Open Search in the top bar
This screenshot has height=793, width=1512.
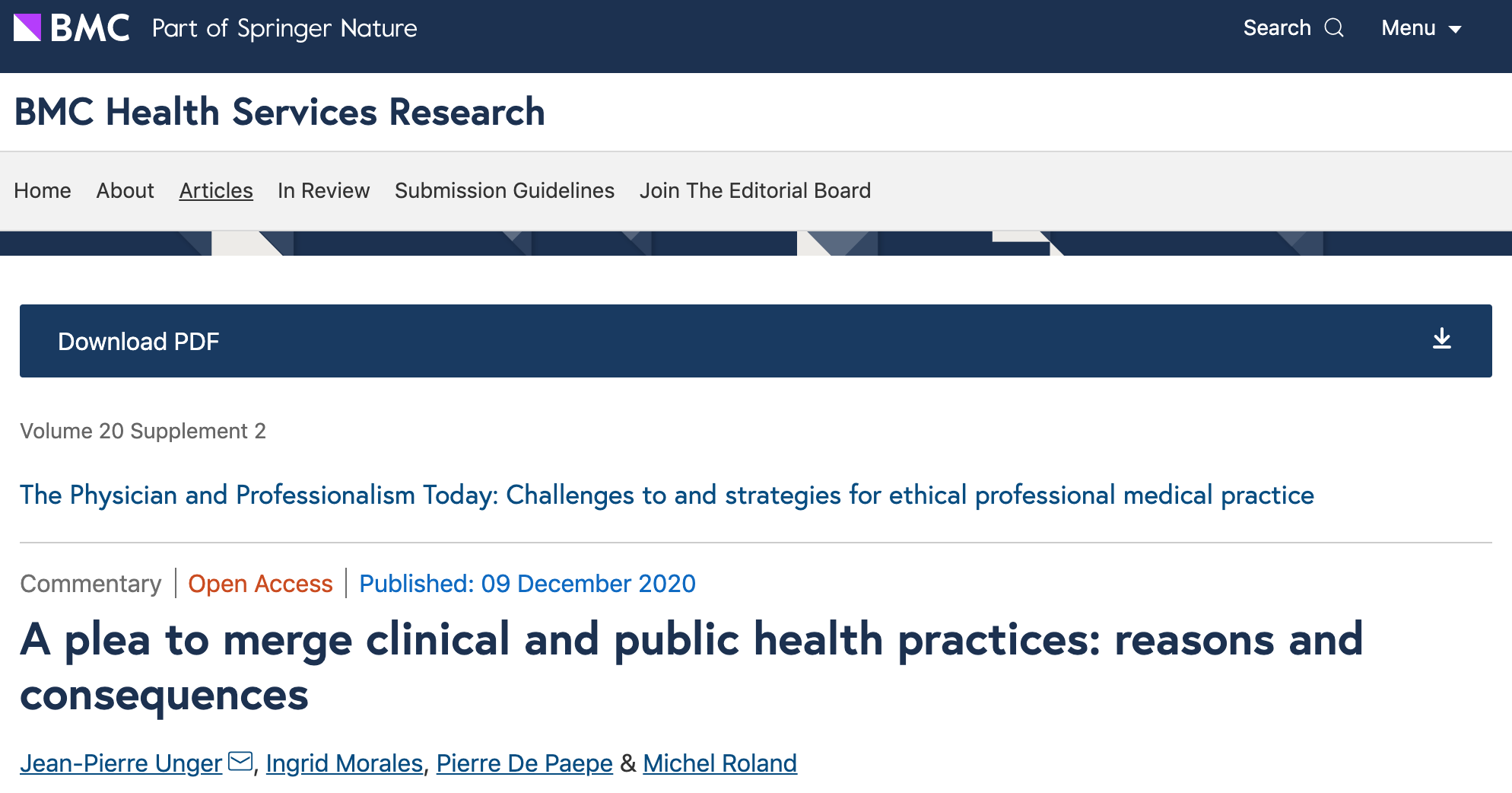[1294, 28]
